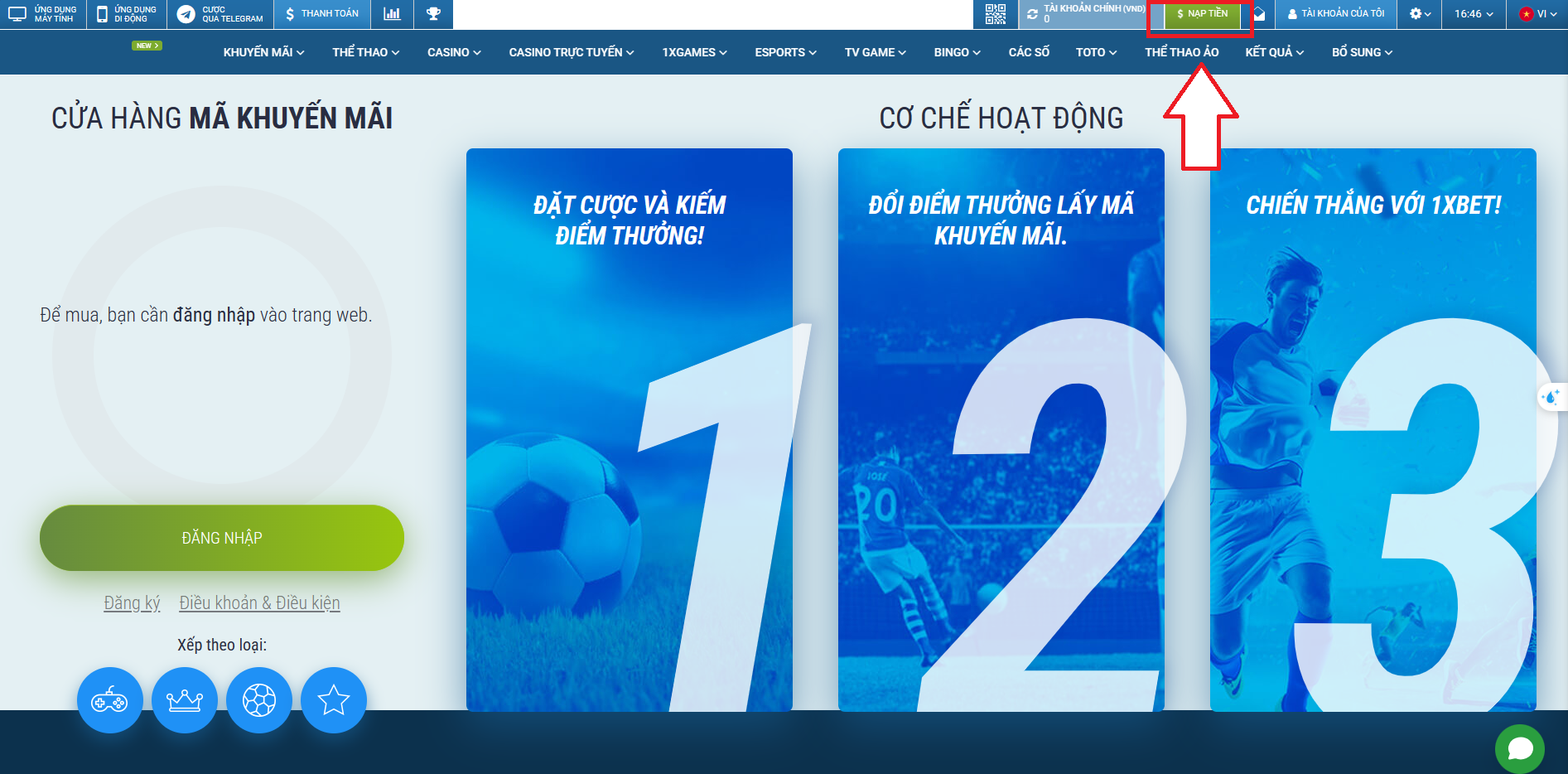This screenshot has height=774, width=1568.
Task: Select the star category filter icon
Action: click(x=334, y=700)
